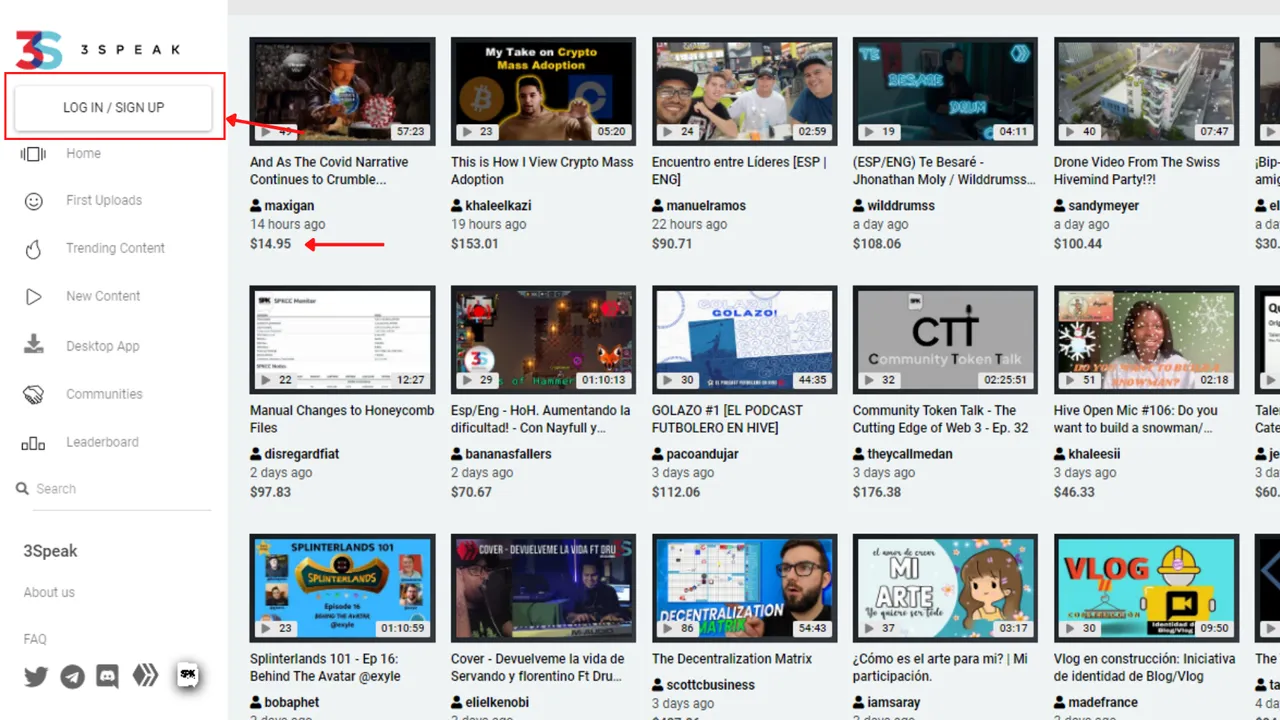The height and width of the screenshot is (720, 1280).
Task: Open author sandymeyer's profile
Action: [1103, 205]
